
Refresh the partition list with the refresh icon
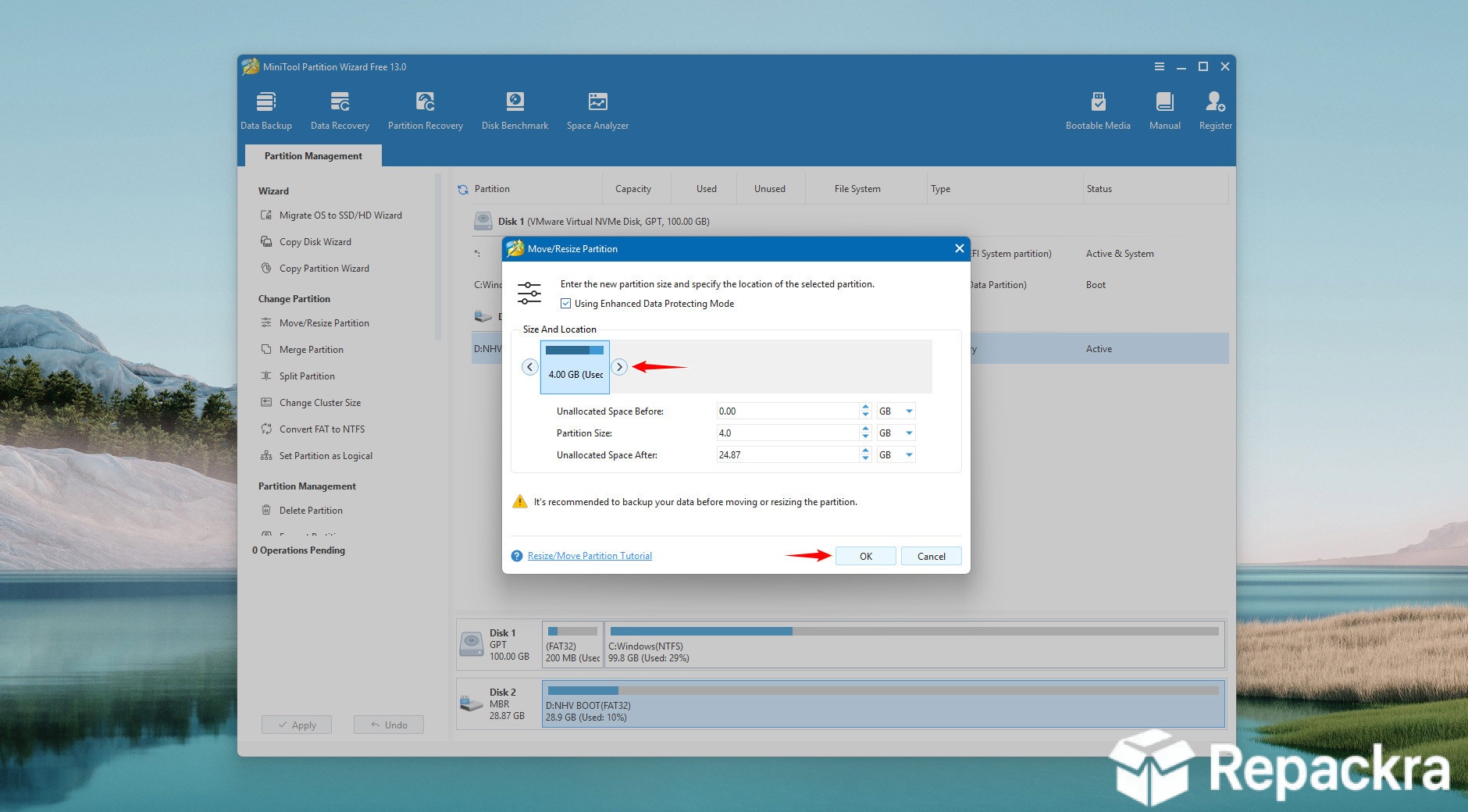tap(463, 189)
